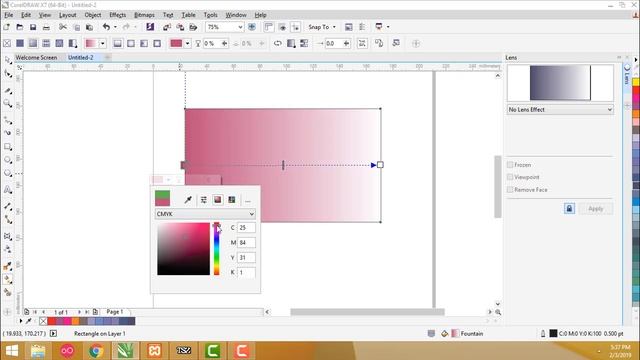Image resolution: width=640 pixels, height=360 pixels.
Task: Open the File menu
Action: point(9,15)
